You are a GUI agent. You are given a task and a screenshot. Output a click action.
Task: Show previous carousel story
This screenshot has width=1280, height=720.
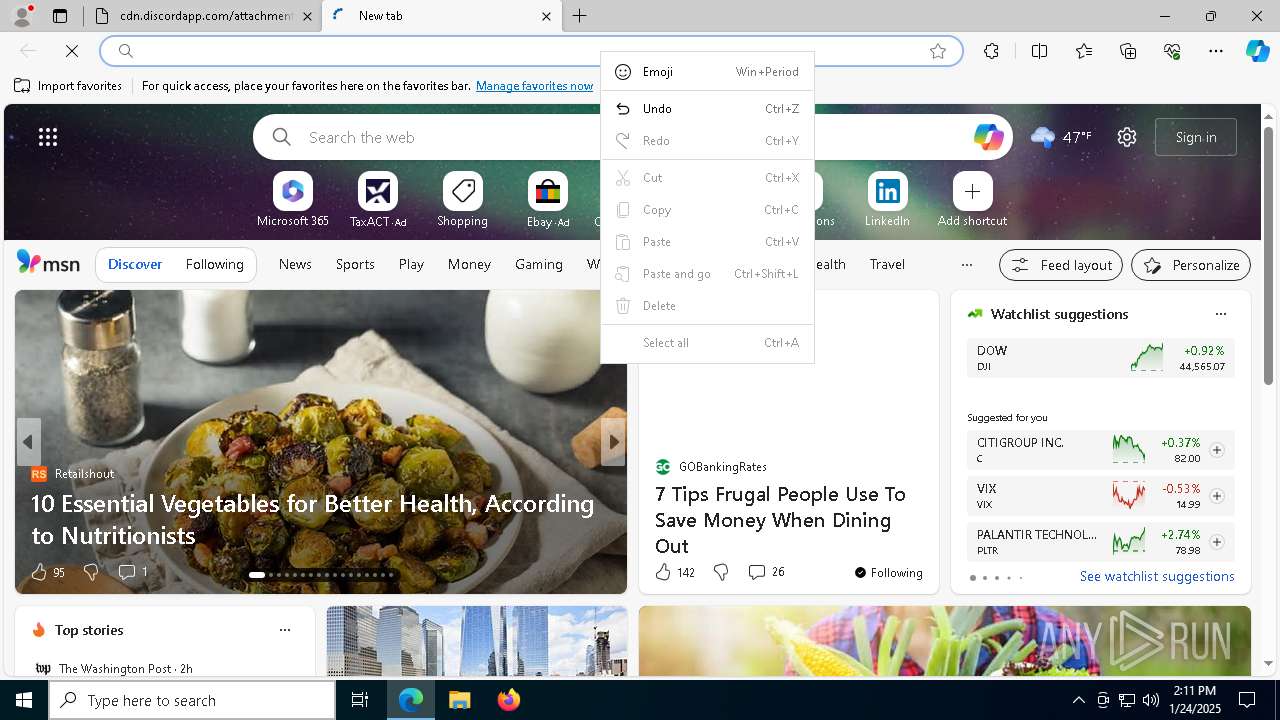(28, 442)
